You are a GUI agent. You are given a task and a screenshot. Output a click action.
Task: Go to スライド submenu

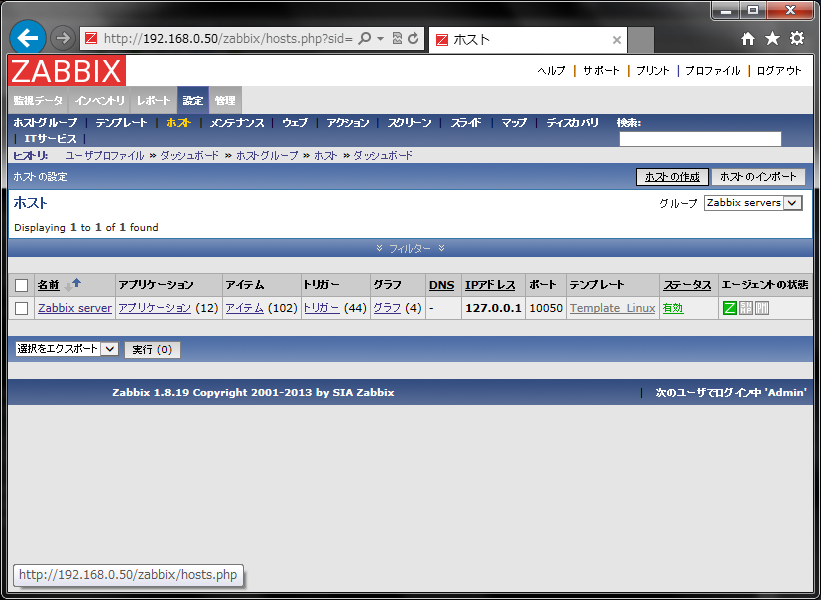[466, 123]
